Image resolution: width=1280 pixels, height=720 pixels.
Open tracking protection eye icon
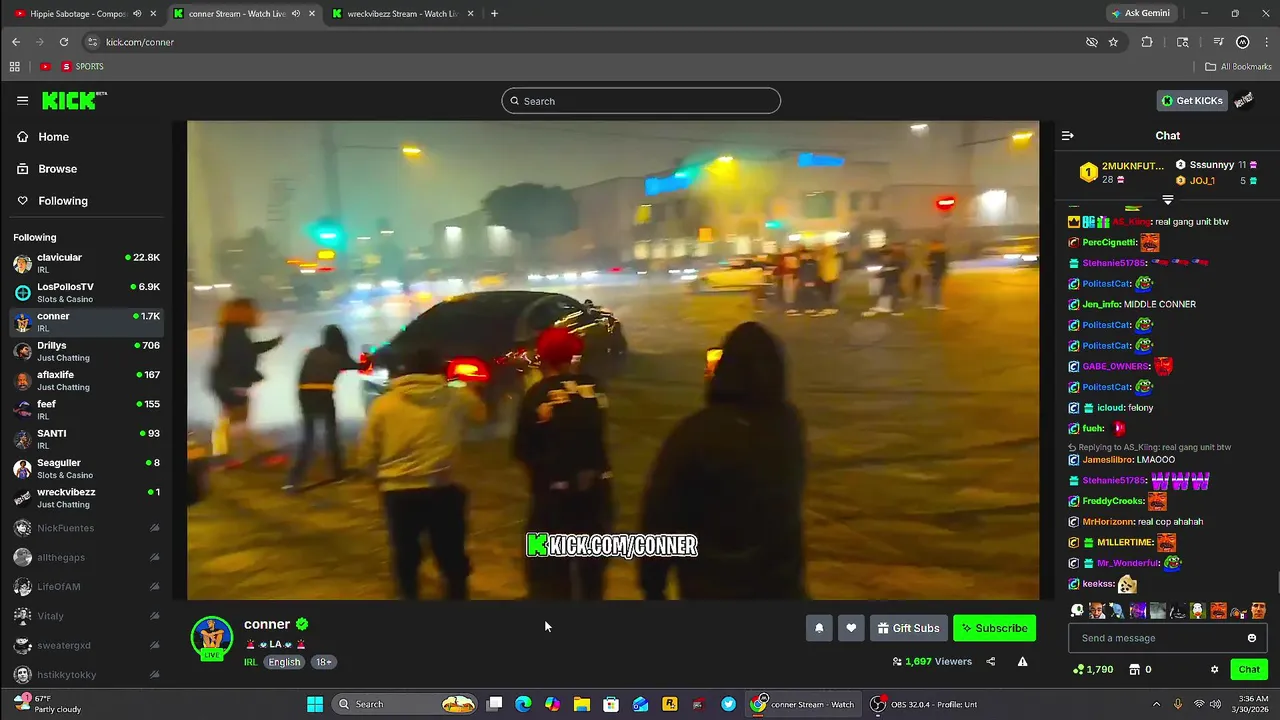[1092, 42]
